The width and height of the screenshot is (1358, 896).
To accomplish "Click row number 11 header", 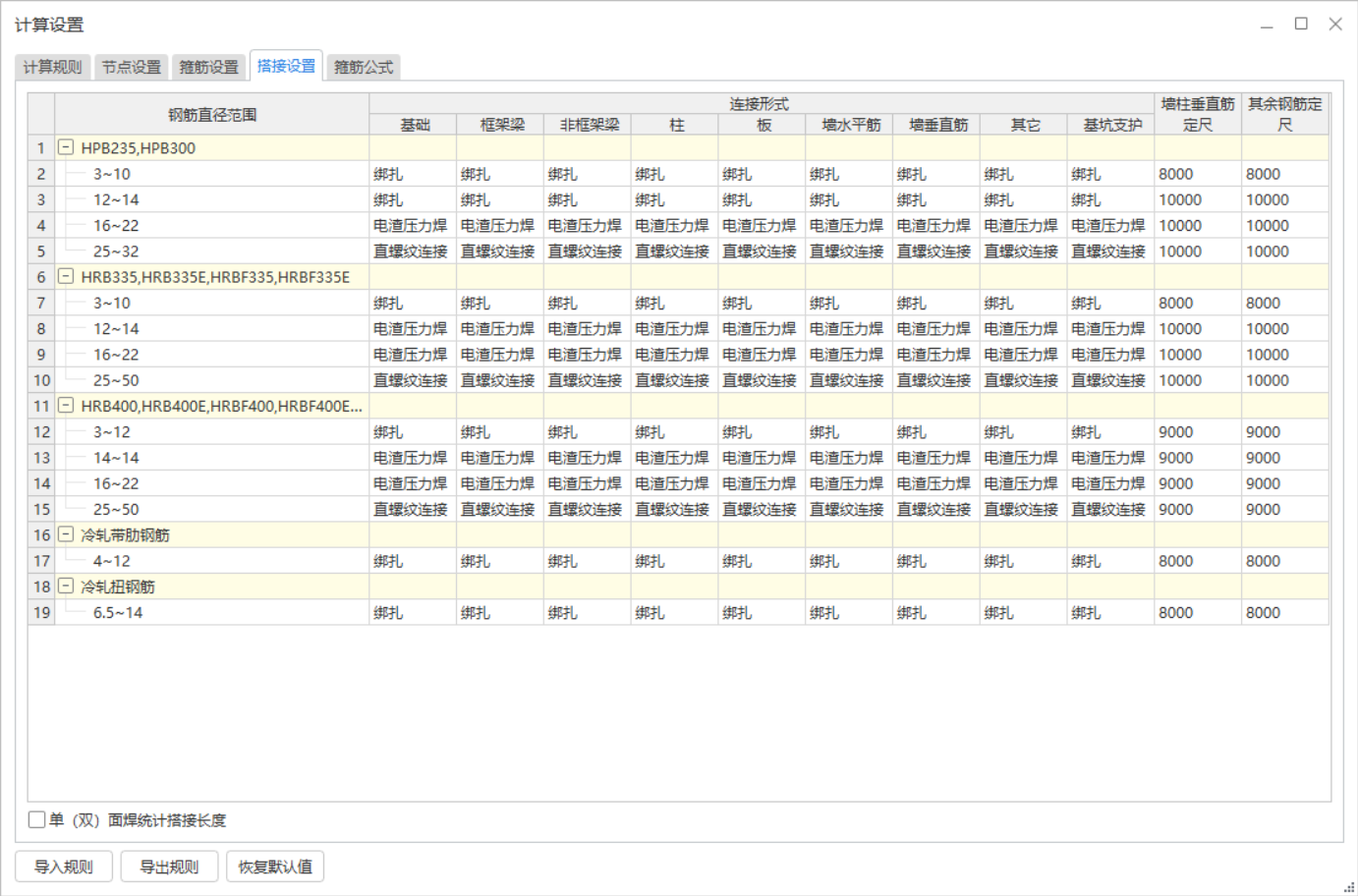I will (41, 405).
